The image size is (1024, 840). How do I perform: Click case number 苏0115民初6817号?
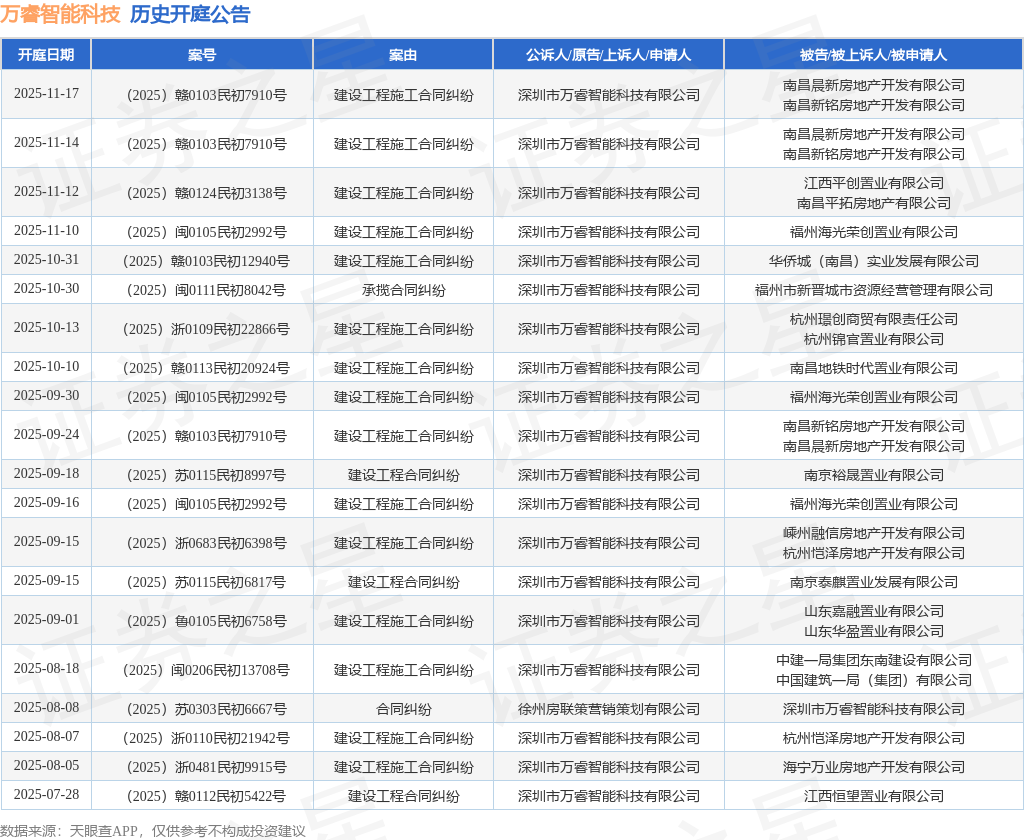coord(206,583)
